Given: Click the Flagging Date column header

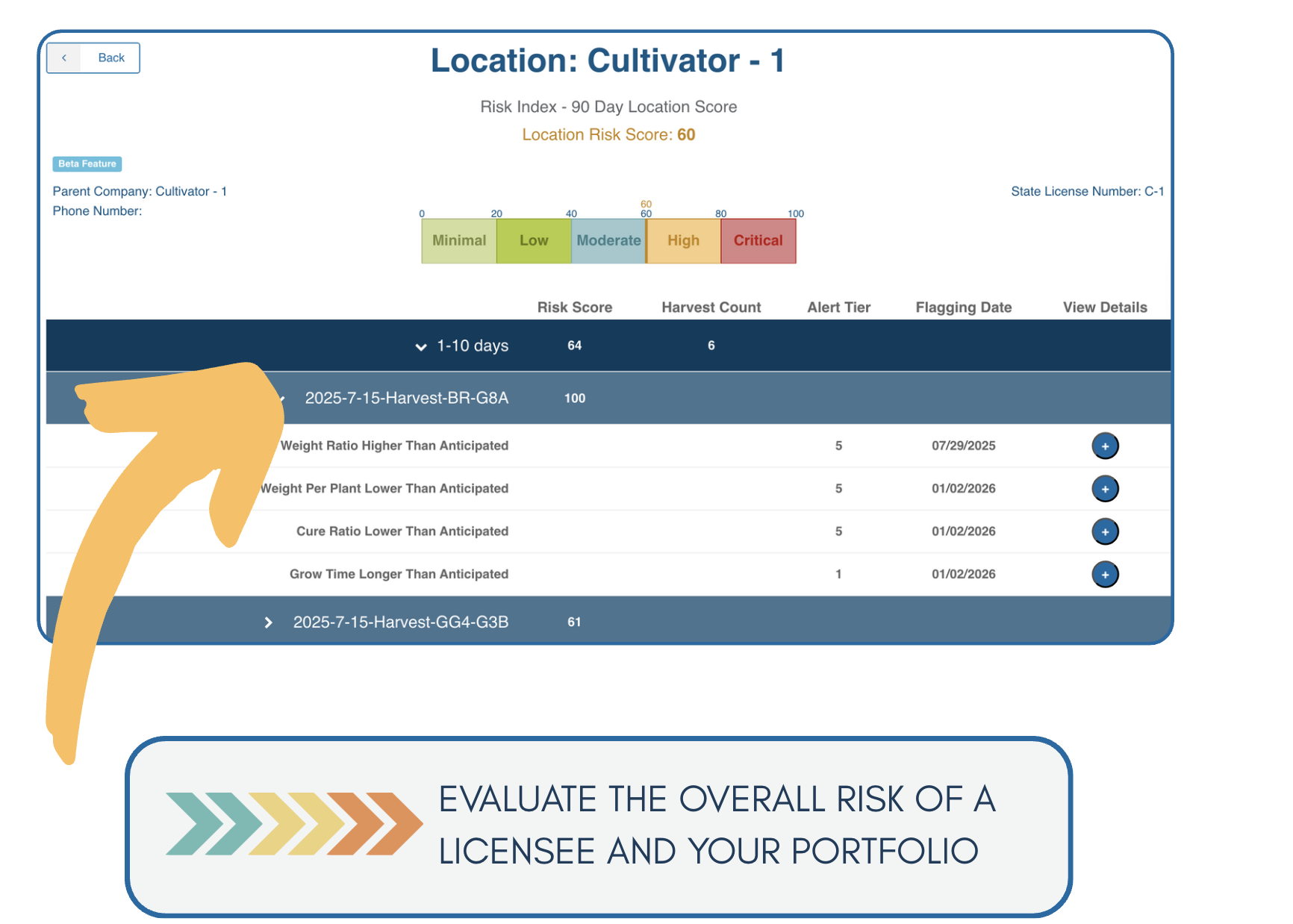Looking at the screenshot, I should click(963, 308).
